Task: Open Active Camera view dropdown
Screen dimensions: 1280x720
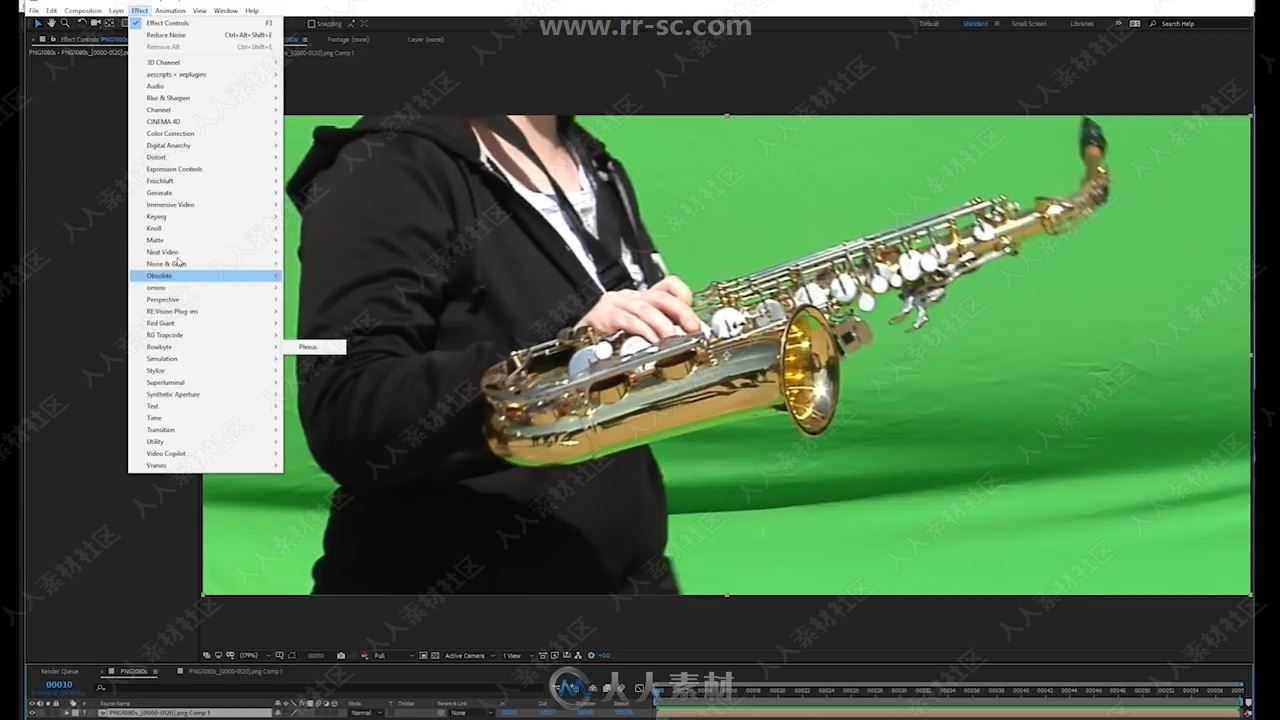Action: pos(470,656)
